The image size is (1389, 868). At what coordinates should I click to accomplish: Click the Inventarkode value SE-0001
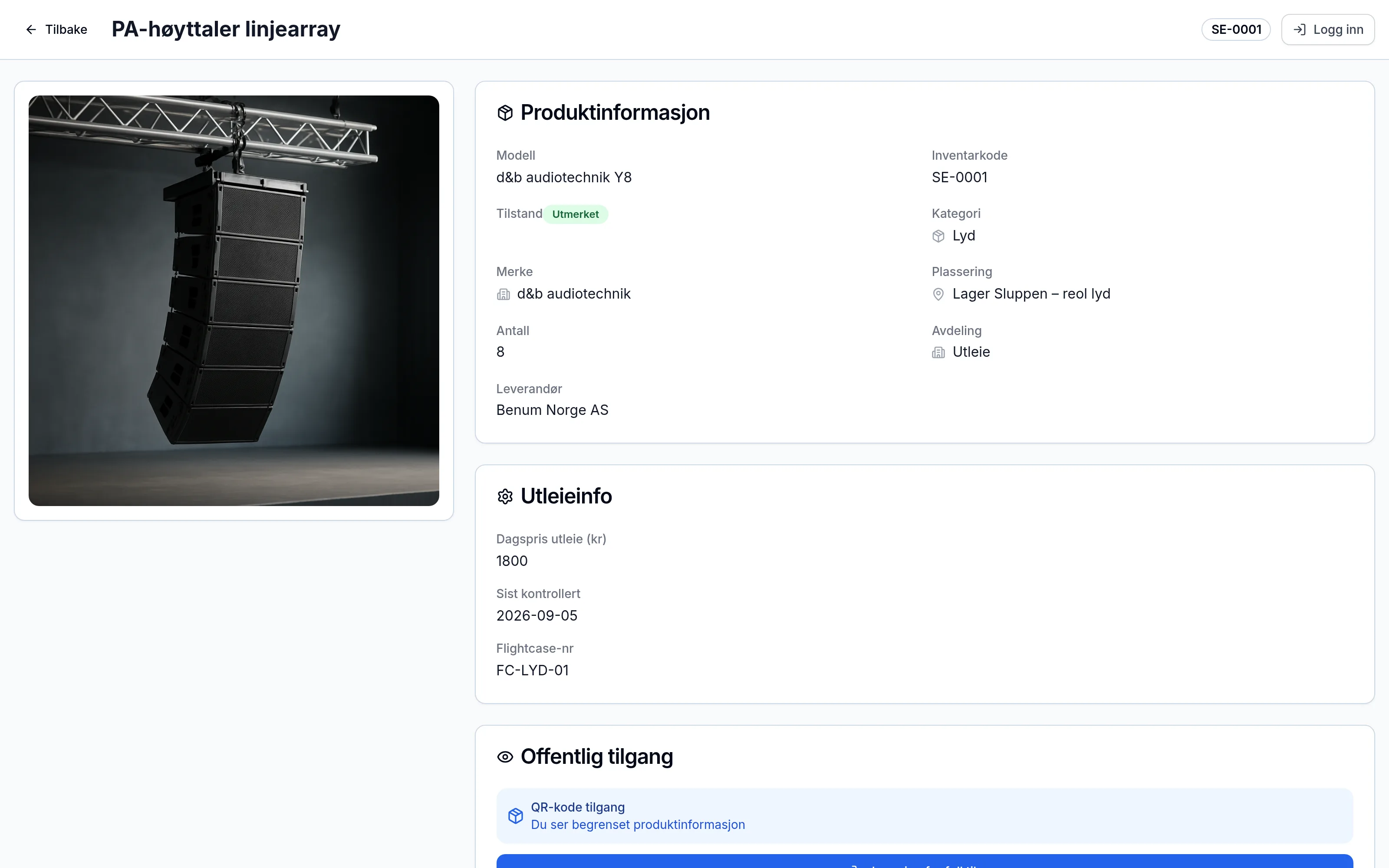(x=959, y=178)
